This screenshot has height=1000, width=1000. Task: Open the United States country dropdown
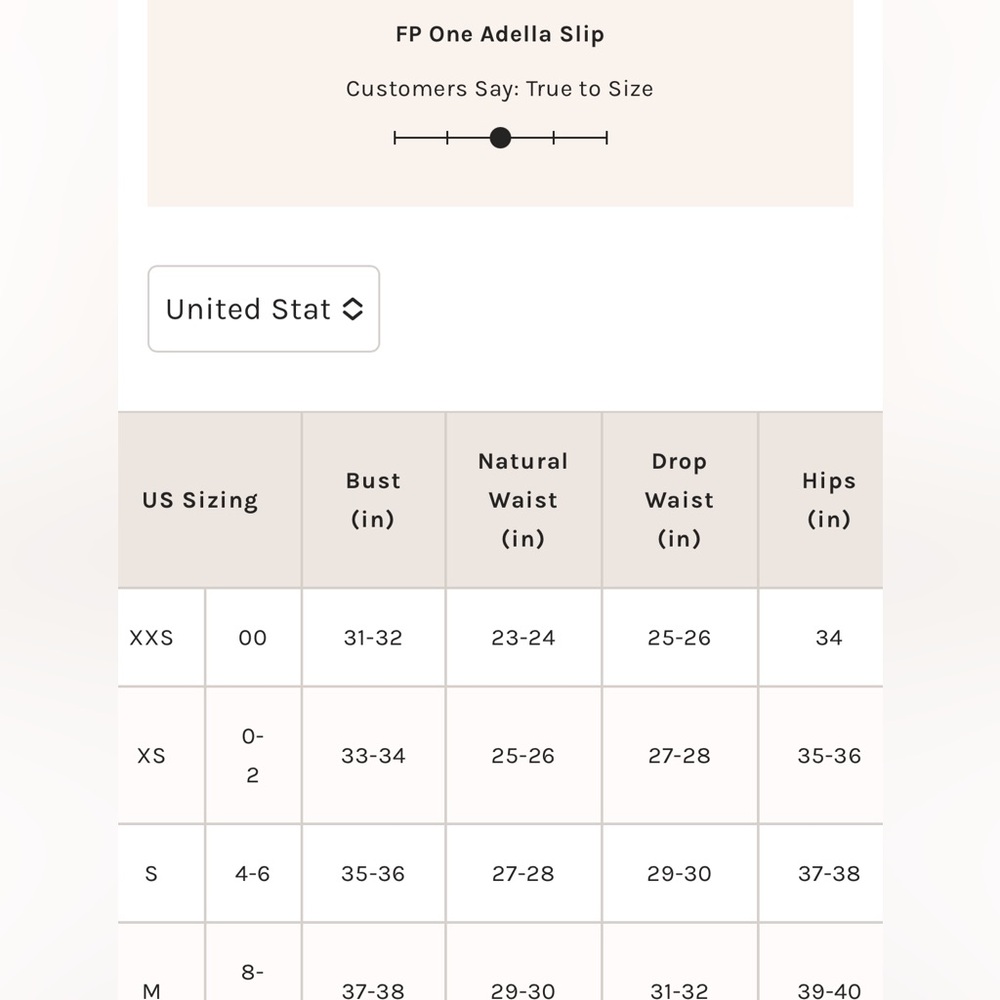(x=263, y=309)
